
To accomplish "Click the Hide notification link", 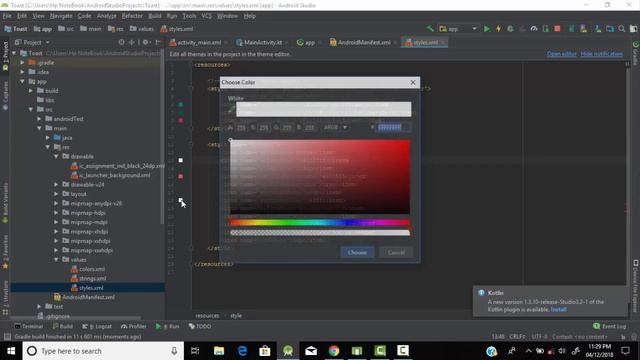I will point(602,54).
